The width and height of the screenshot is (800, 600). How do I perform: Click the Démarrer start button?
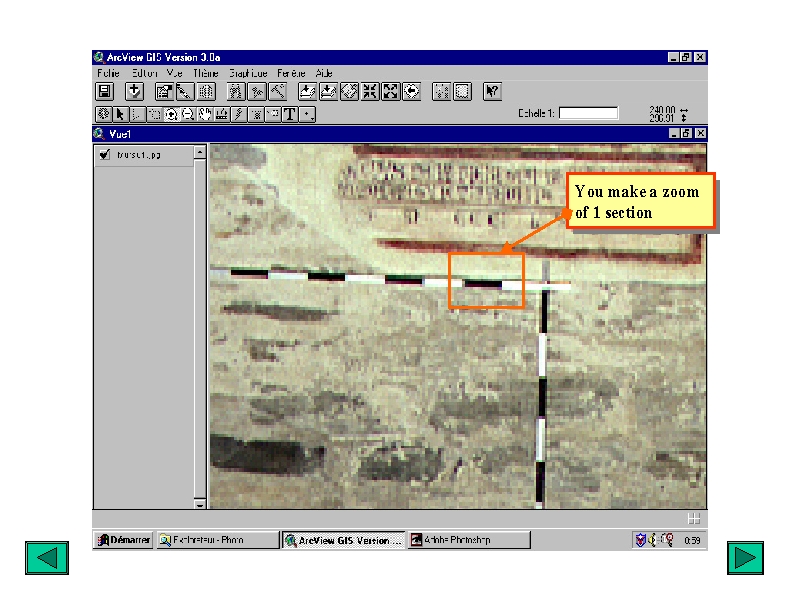coord(124,540)
